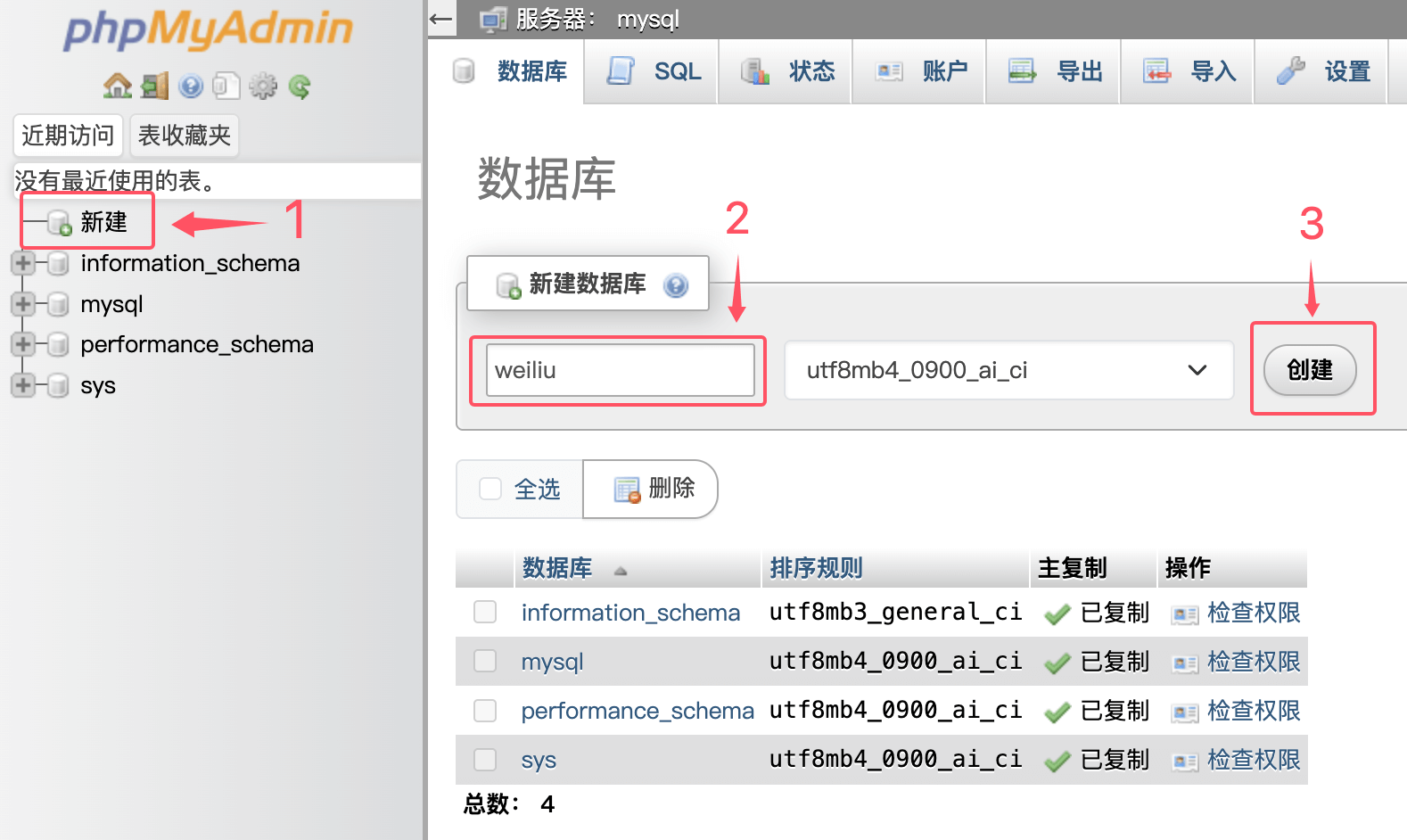Click 检查权限 for information_schema
Screen dimensions: 1407x840
1254,613
